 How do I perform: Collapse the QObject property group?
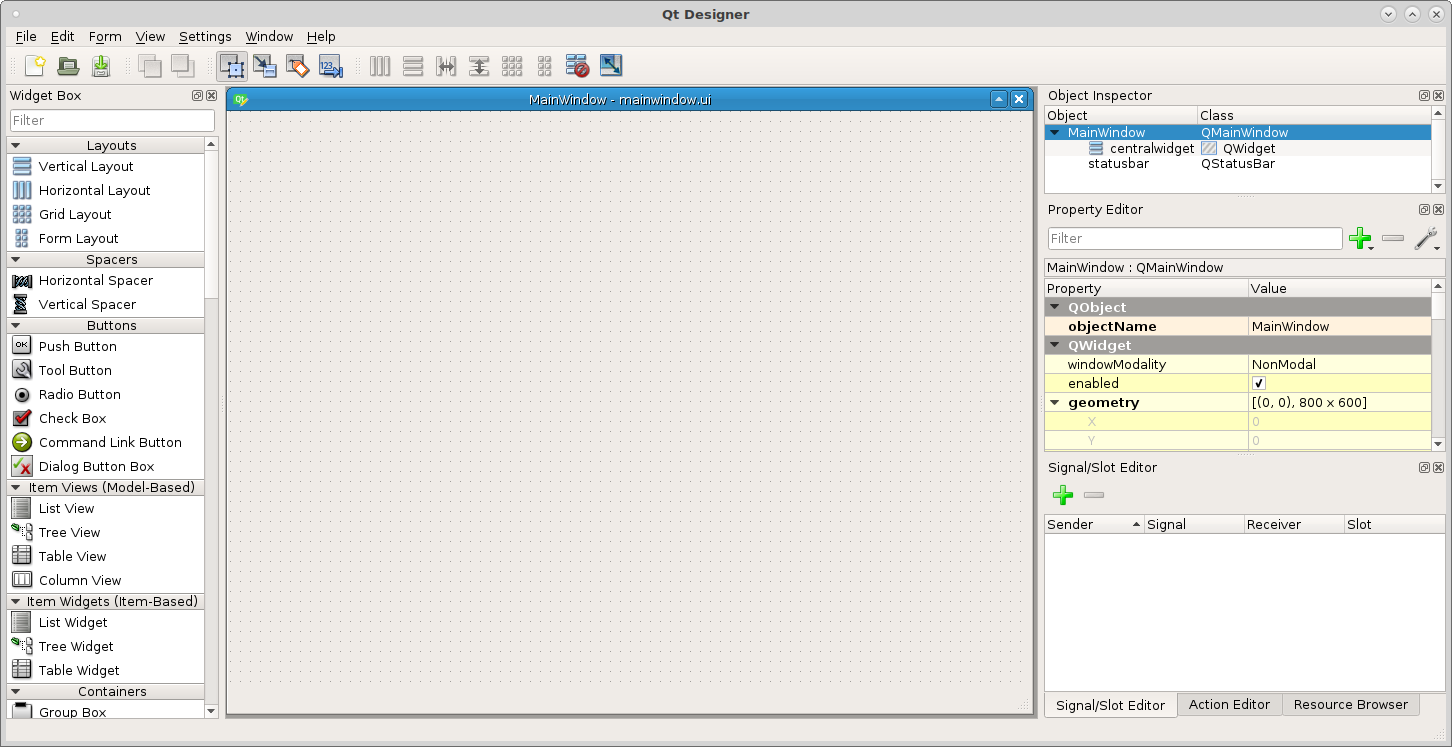[x=1054, y=308]
